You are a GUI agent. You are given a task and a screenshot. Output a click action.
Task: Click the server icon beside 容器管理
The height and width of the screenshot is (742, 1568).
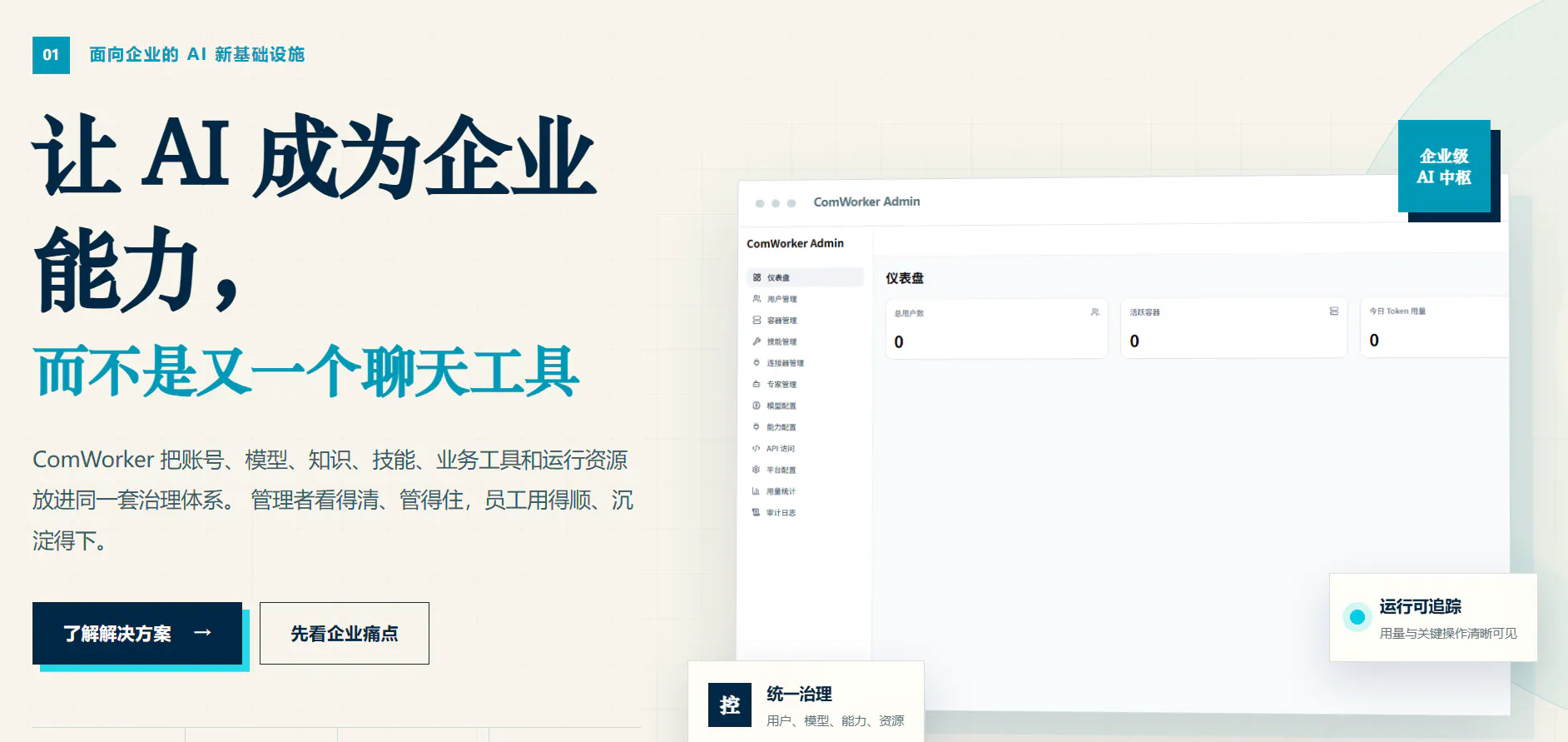[757, 320]
